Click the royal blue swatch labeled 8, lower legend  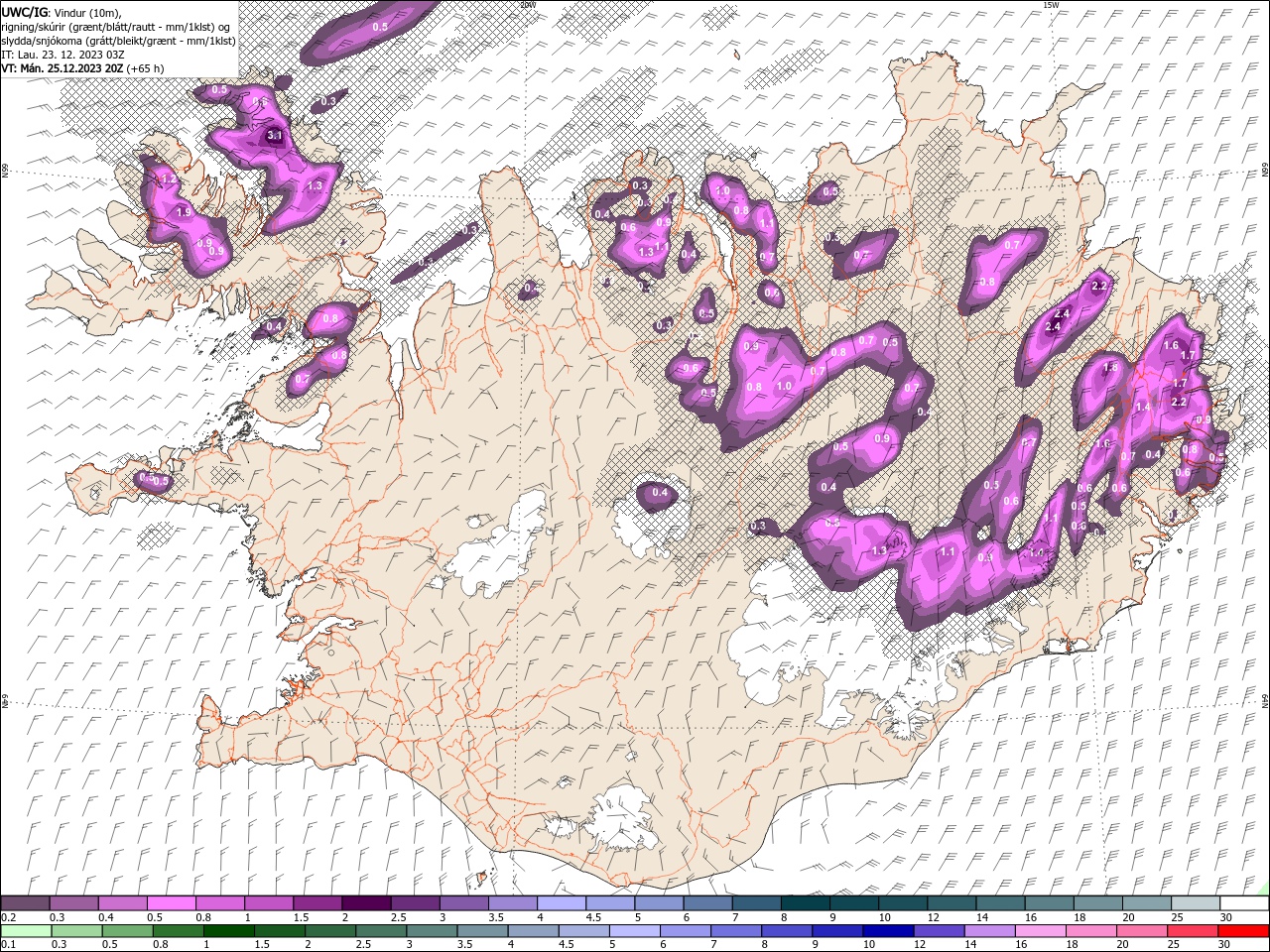[x=786, y=931]
